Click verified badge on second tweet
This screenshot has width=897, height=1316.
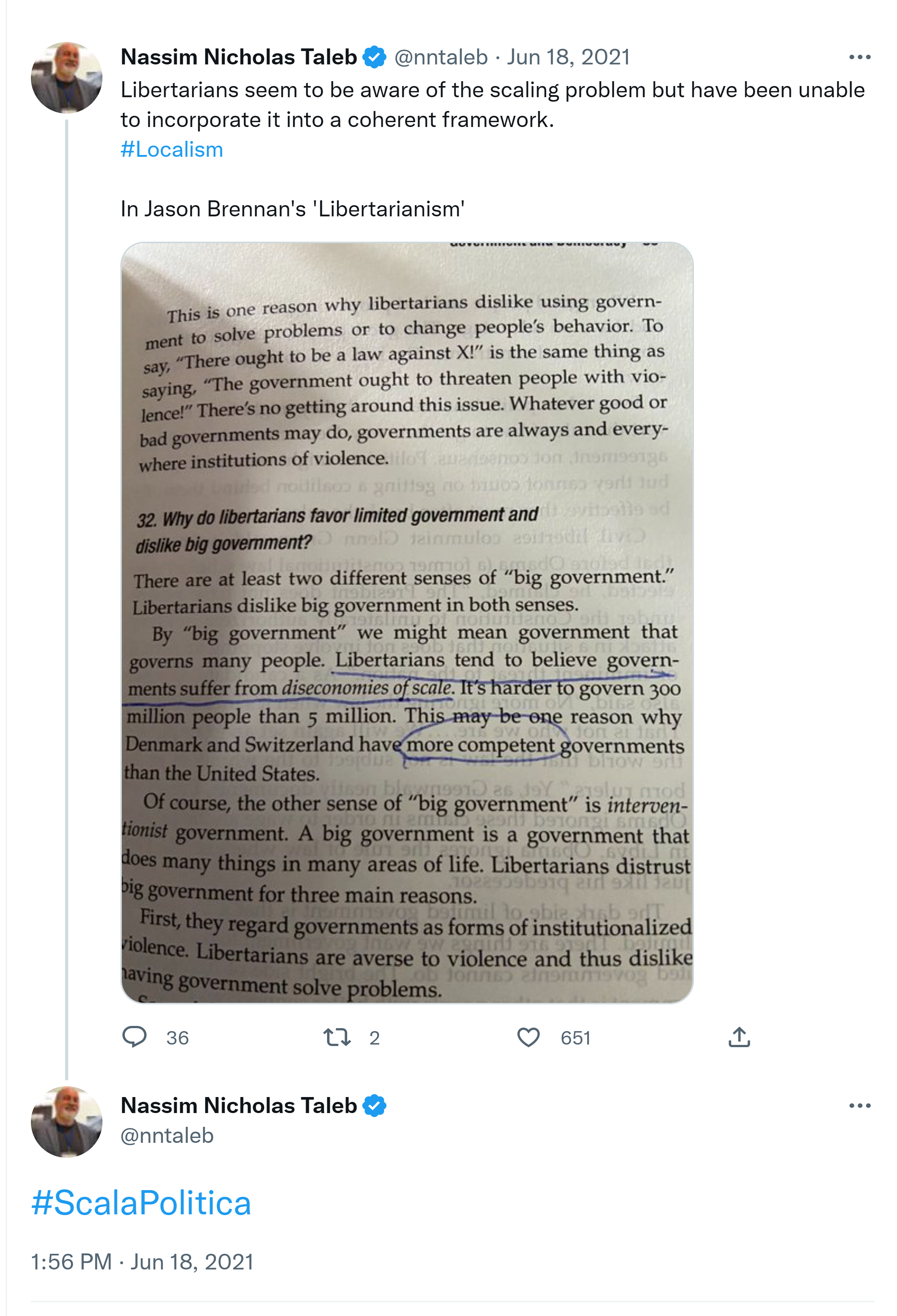coord(374,1105)
